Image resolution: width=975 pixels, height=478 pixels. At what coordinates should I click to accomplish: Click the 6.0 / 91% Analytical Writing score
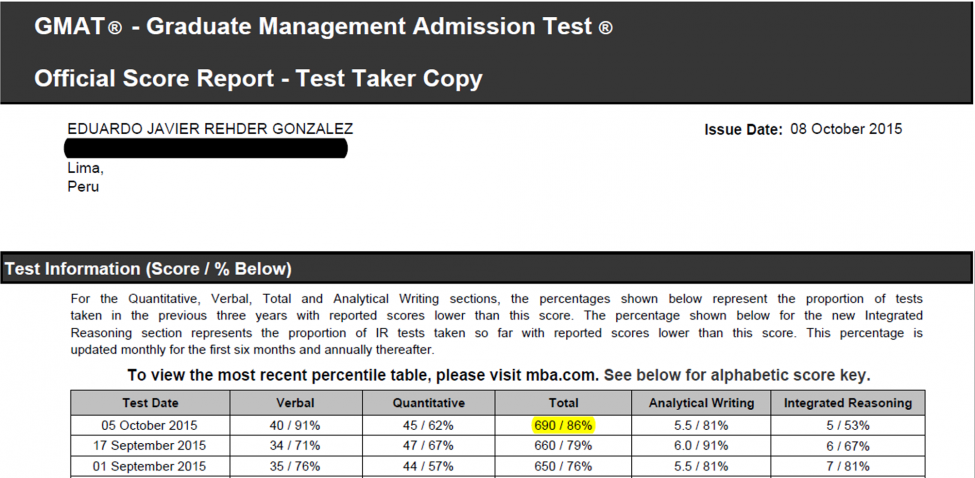[x=700, y=446]
